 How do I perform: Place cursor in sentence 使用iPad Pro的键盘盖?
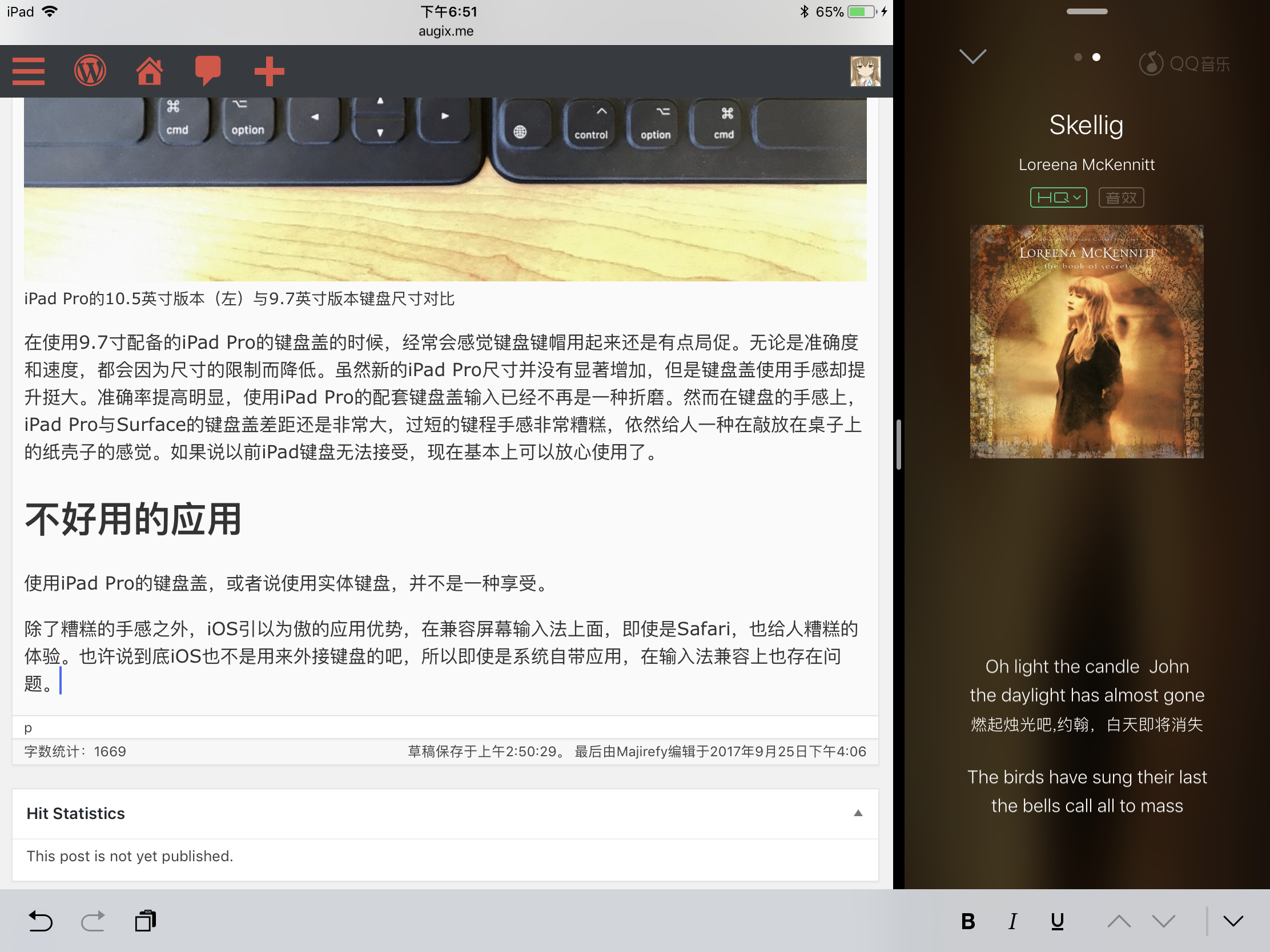(x=288, y=583)
